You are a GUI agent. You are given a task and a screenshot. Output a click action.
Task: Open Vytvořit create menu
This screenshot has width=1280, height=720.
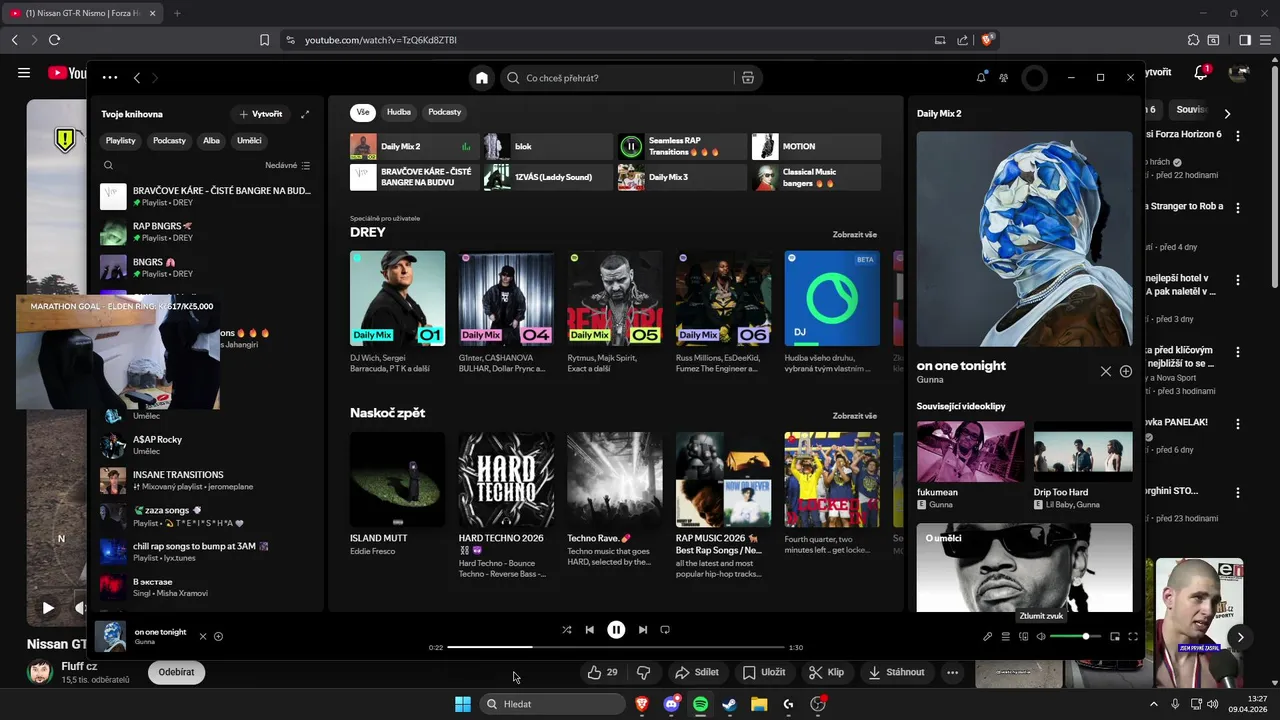261,114
